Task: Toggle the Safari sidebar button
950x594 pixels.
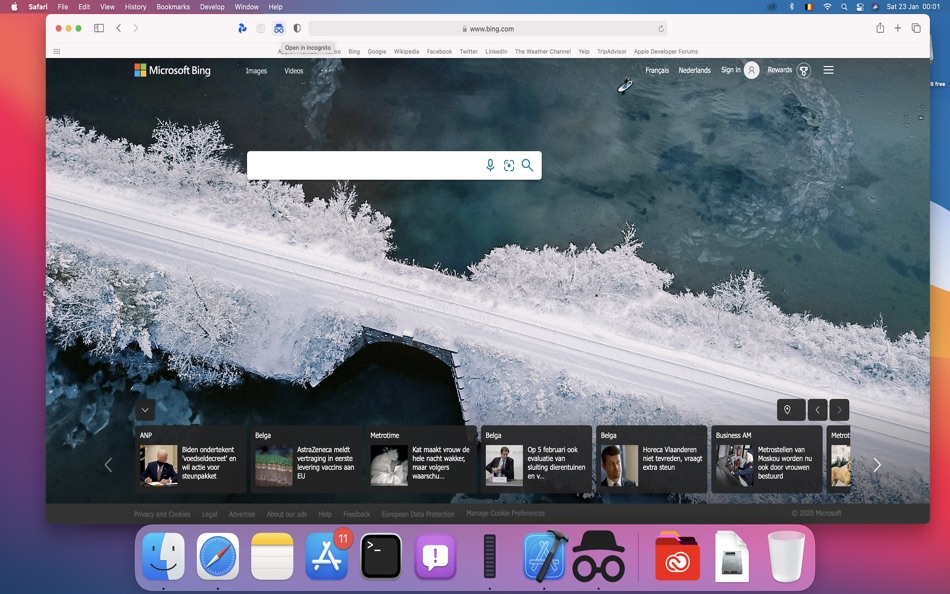Action: tap(99, 28)
